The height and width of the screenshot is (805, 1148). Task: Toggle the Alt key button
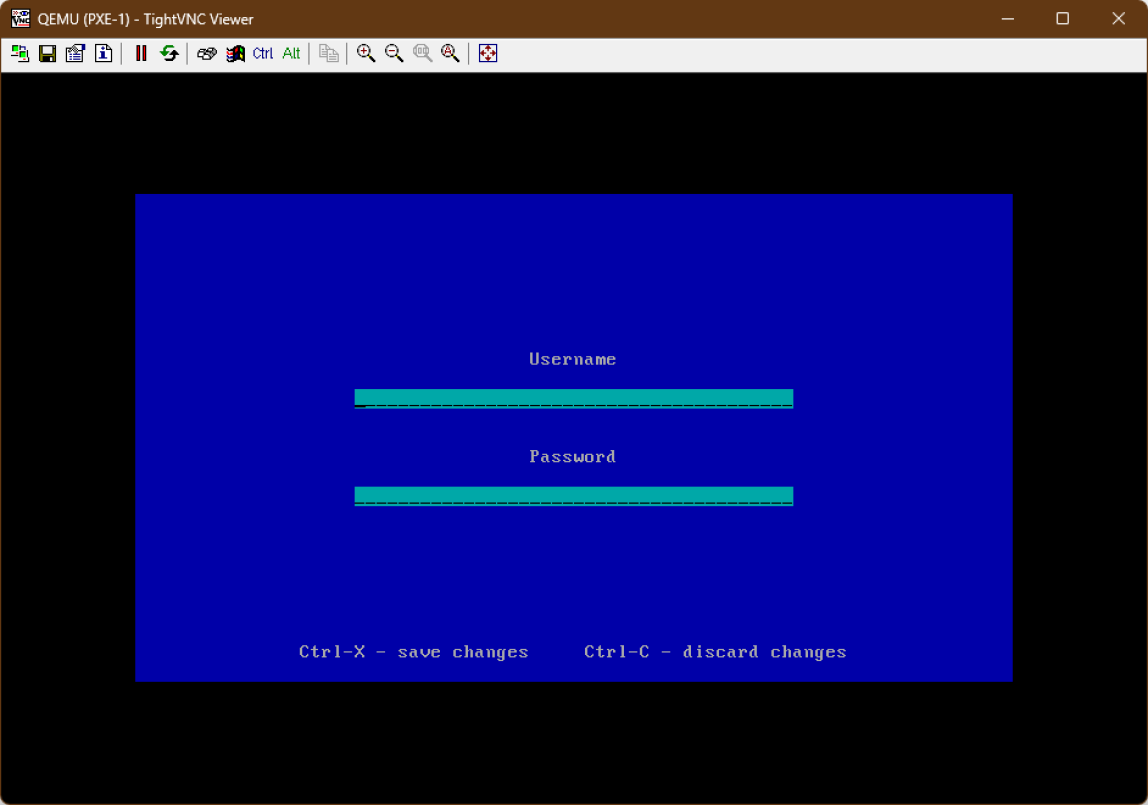pyautogui.click(x=291, y=53)
